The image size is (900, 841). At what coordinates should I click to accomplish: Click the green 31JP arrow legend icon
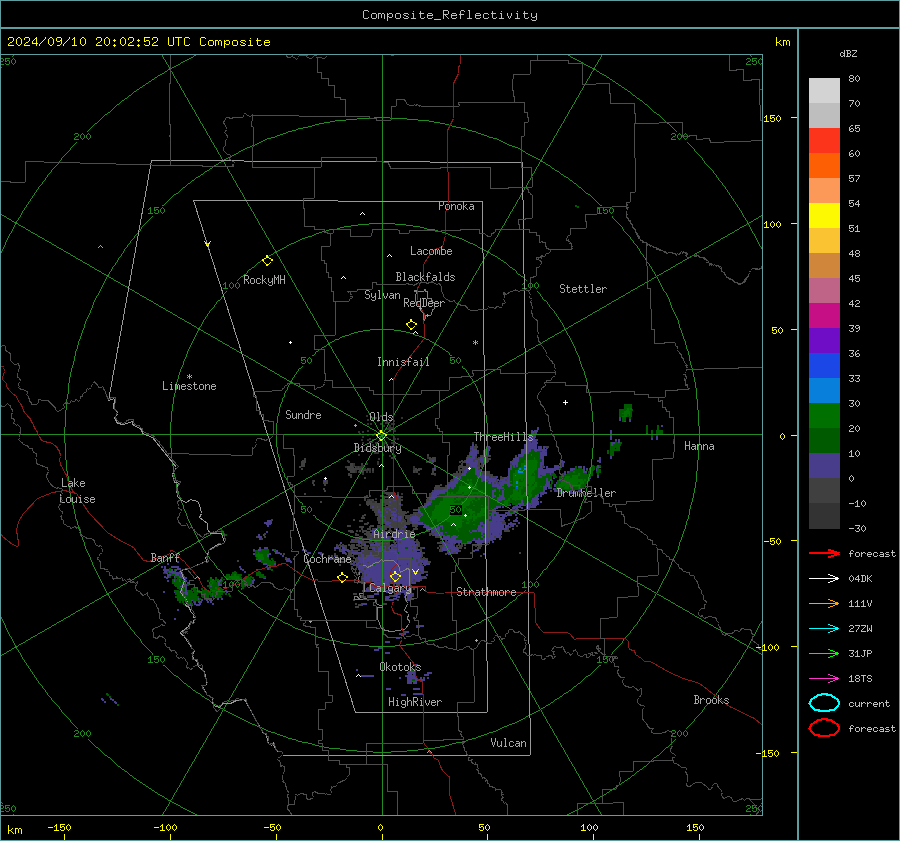824,653
